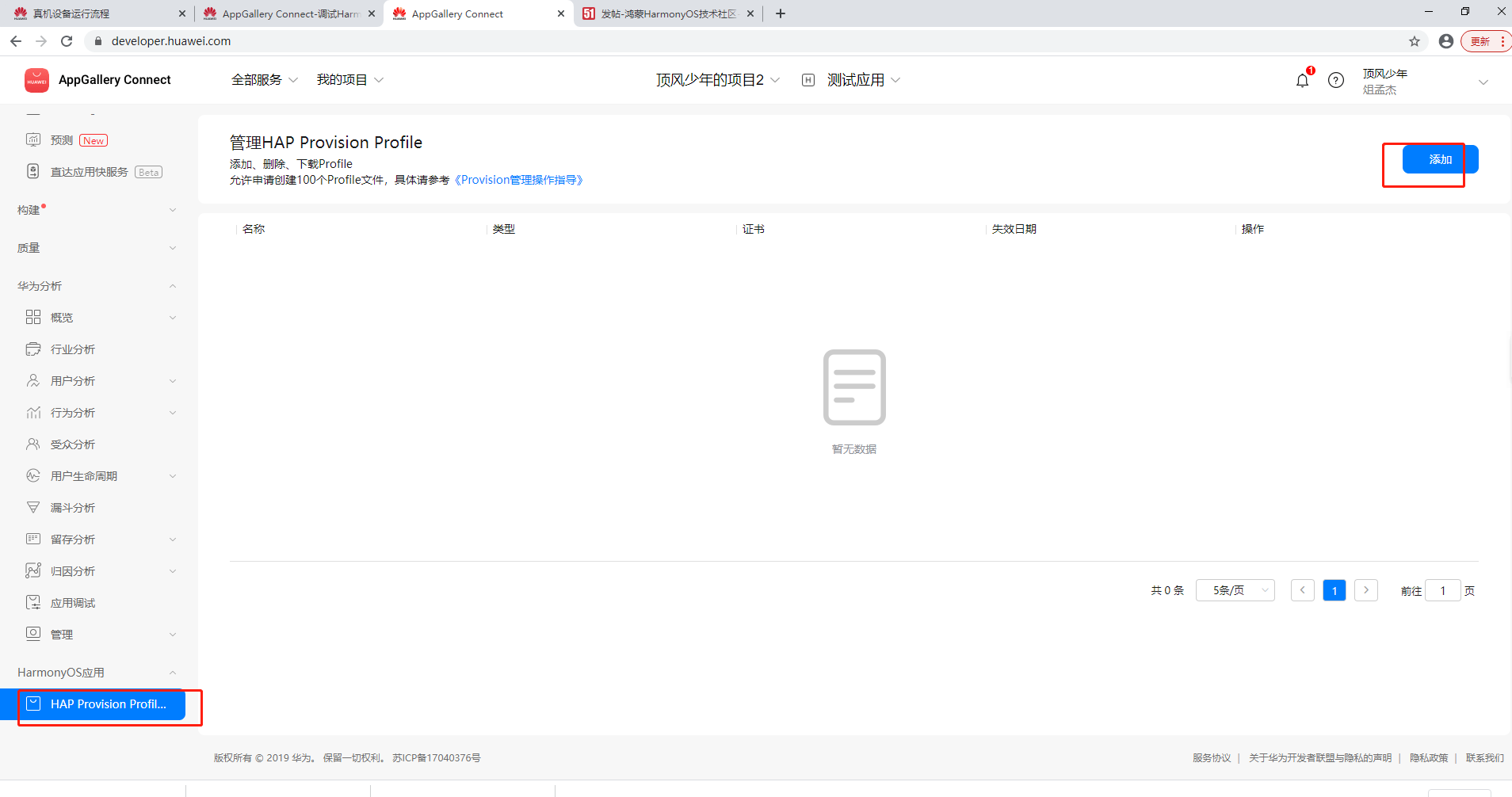Reload the page with refresh icon
The image size is (1512, 797).
coord(67,41)
